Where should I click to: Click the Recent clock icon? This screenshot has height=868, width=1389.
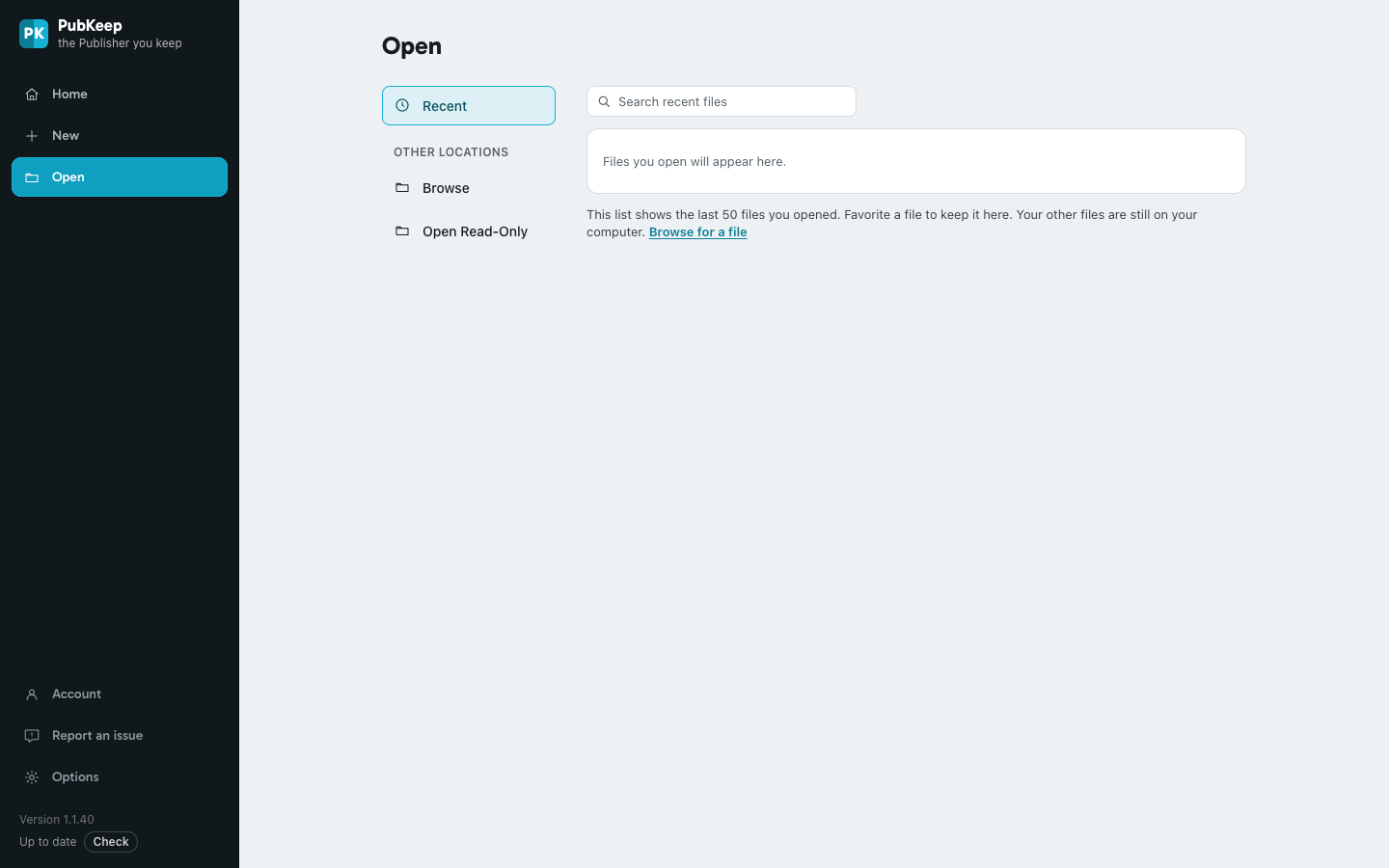(402, 105)
